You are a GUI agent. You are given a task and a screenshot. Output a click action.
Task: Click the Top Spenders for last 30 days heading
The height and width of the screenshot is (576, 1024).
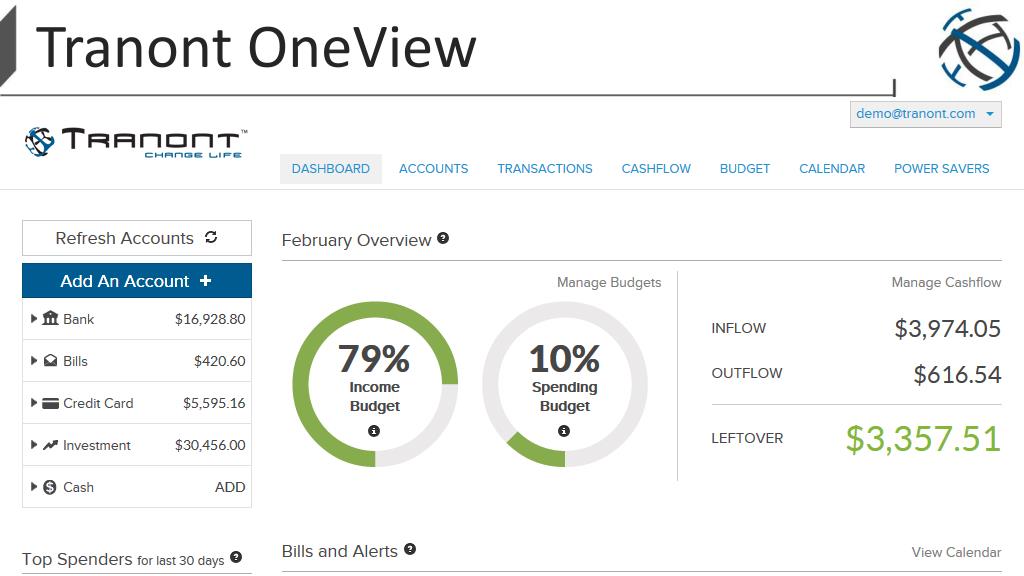(123, 560)
